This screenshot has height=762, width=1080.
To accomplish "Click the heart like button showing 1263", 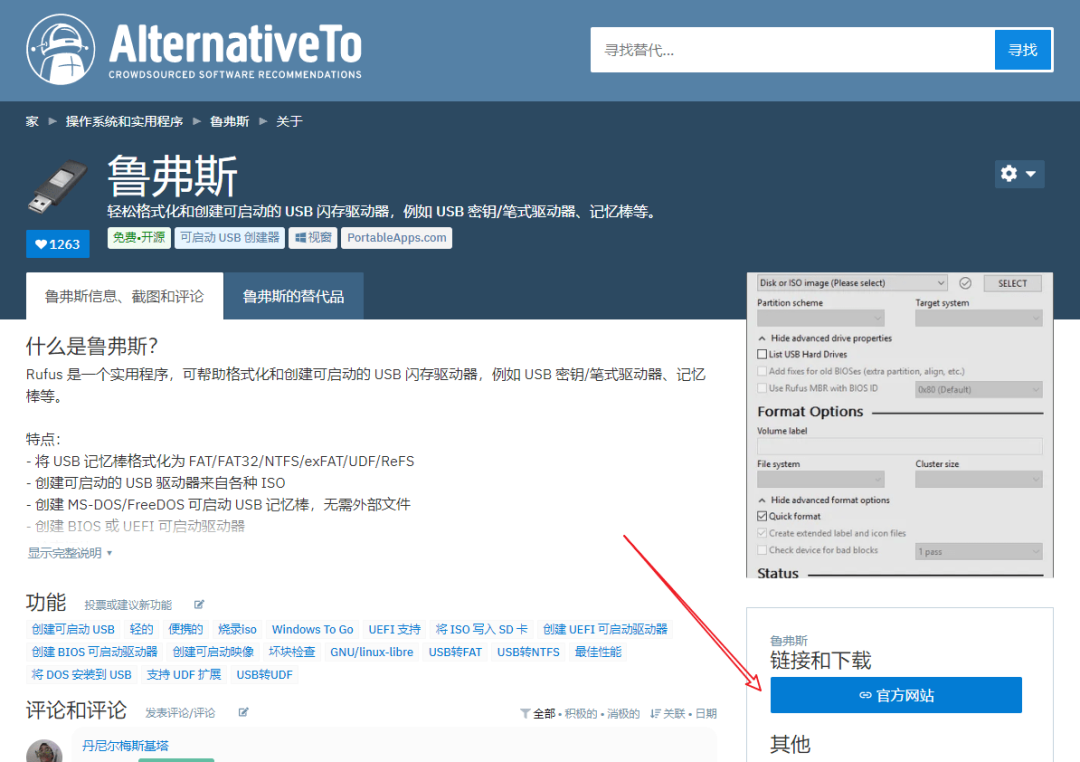I will click(57, 244).
